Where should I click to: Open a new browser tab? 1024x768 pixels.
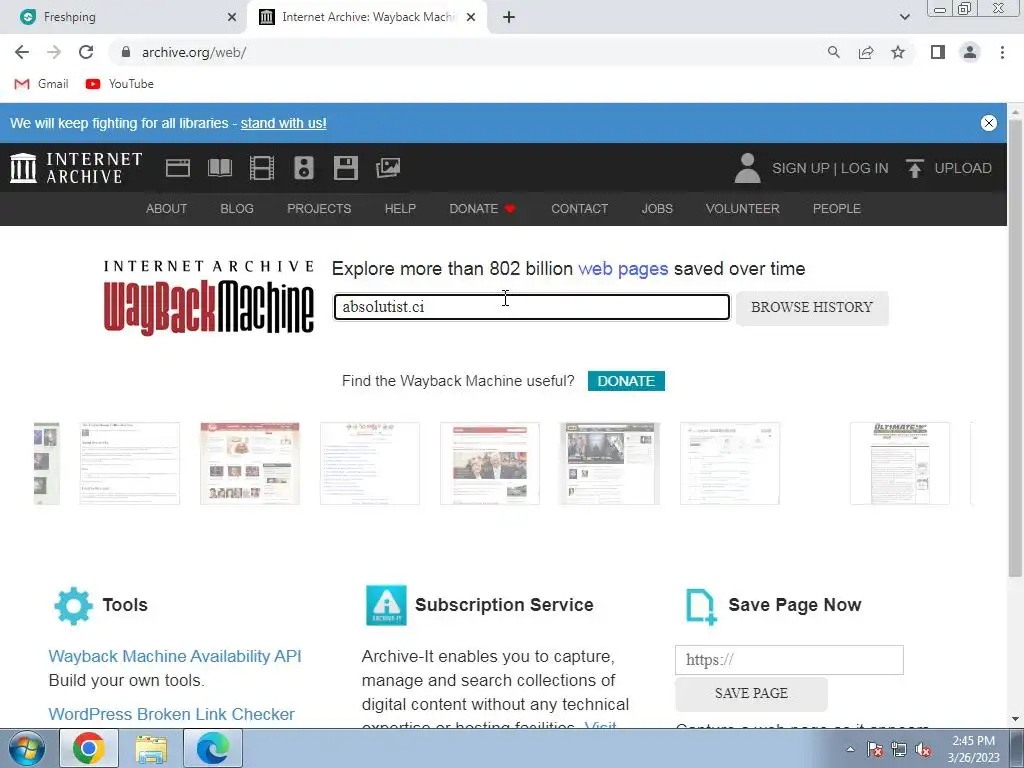pos(509,18)
